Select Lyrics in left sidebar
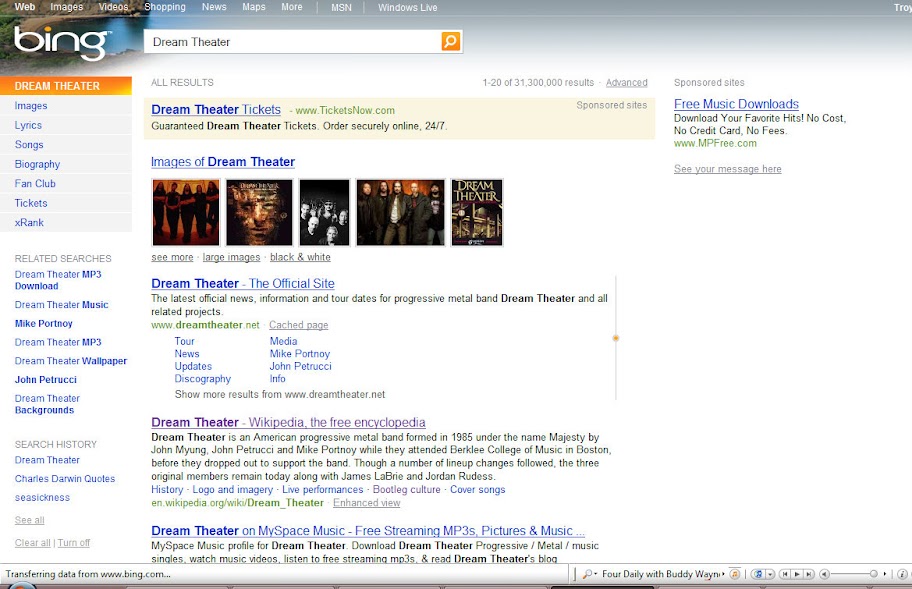Viewport: 912px width, 589px height. [28, 125]
